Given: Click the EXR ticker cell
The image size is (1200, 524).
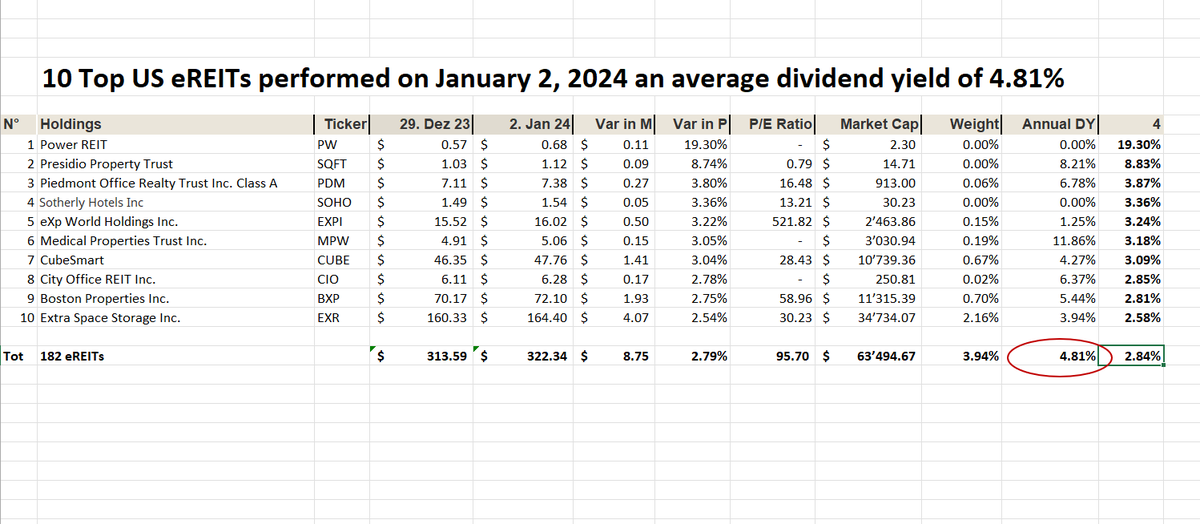Looking at the screenshot, I should [342, 318].
